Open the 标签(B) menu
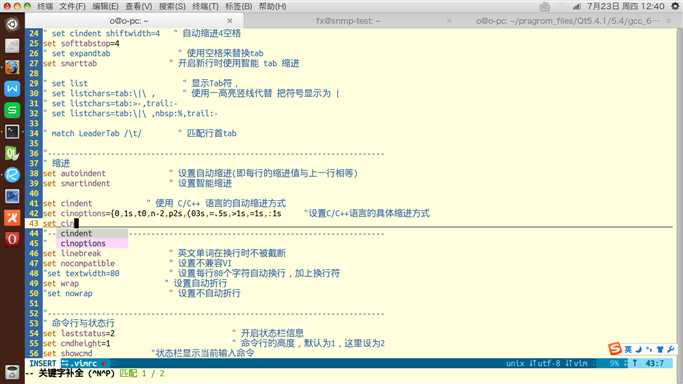 (x=239, y=7)
